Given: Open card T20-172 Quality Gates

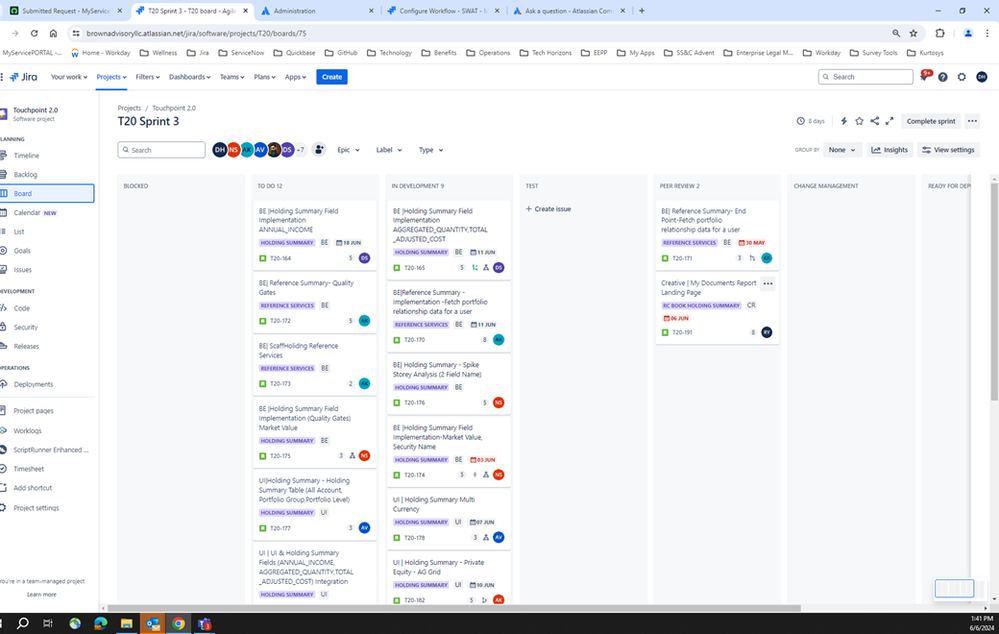Looking at the screenshot, I should [314, 303].
